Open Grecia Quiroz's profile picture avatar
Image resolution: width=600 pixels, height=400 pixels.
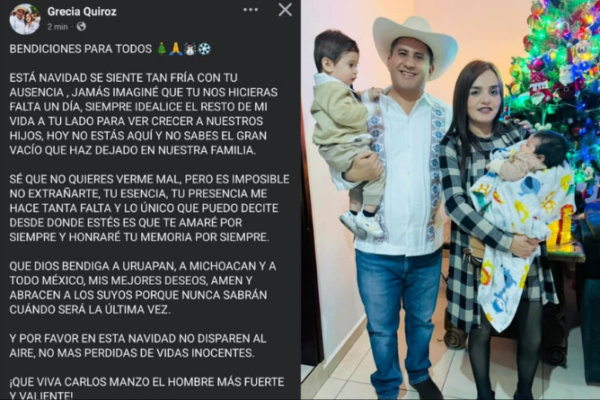tap(25, 18)
